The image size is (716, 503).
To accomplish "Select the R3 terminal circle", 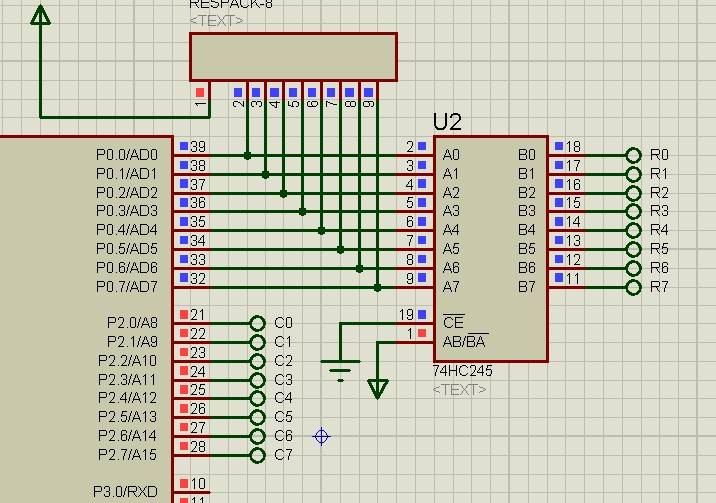I will (633, 212).
